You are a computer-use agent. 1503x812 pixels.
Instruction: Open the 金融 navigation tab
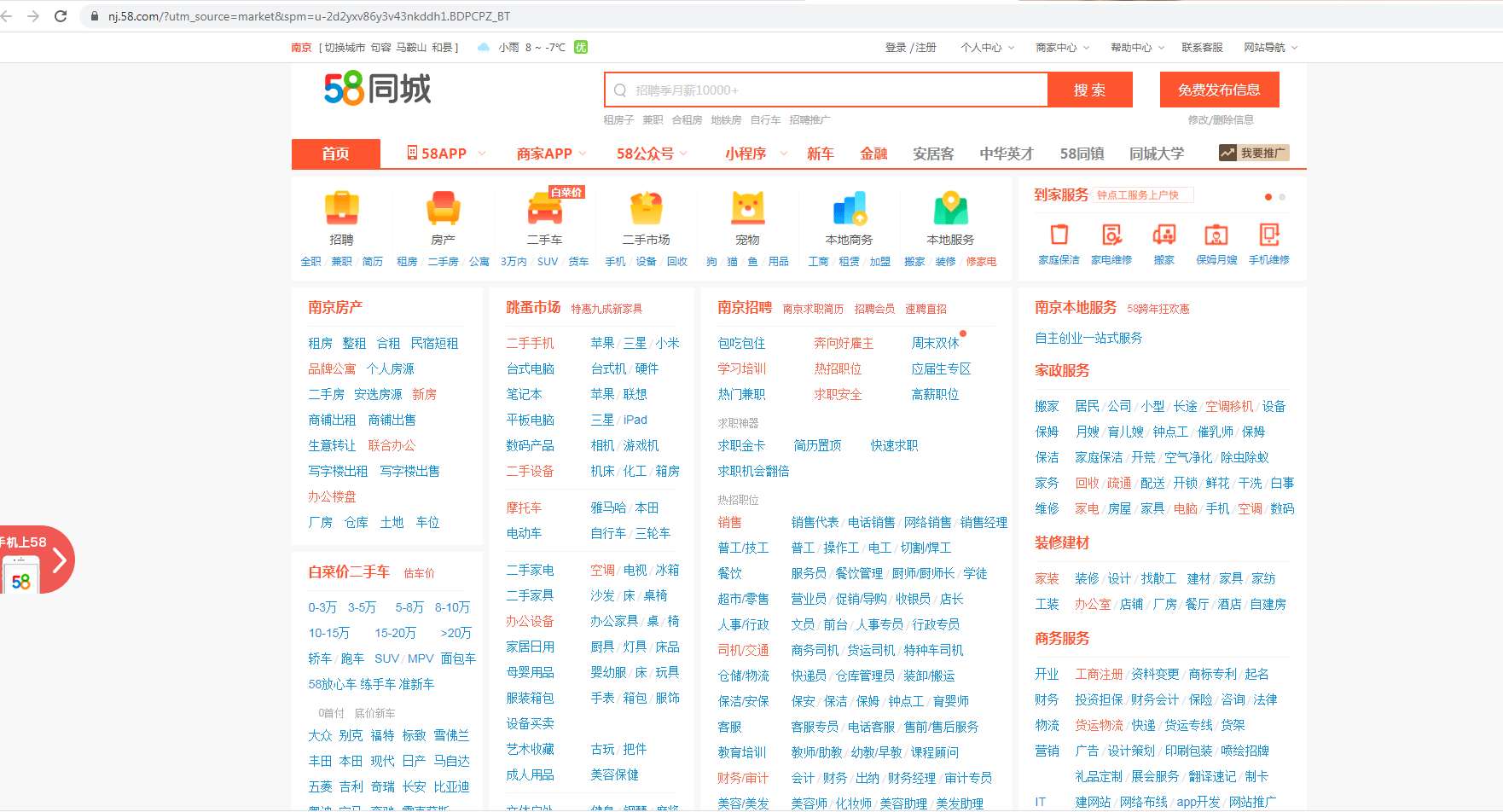tap(873, 154)
